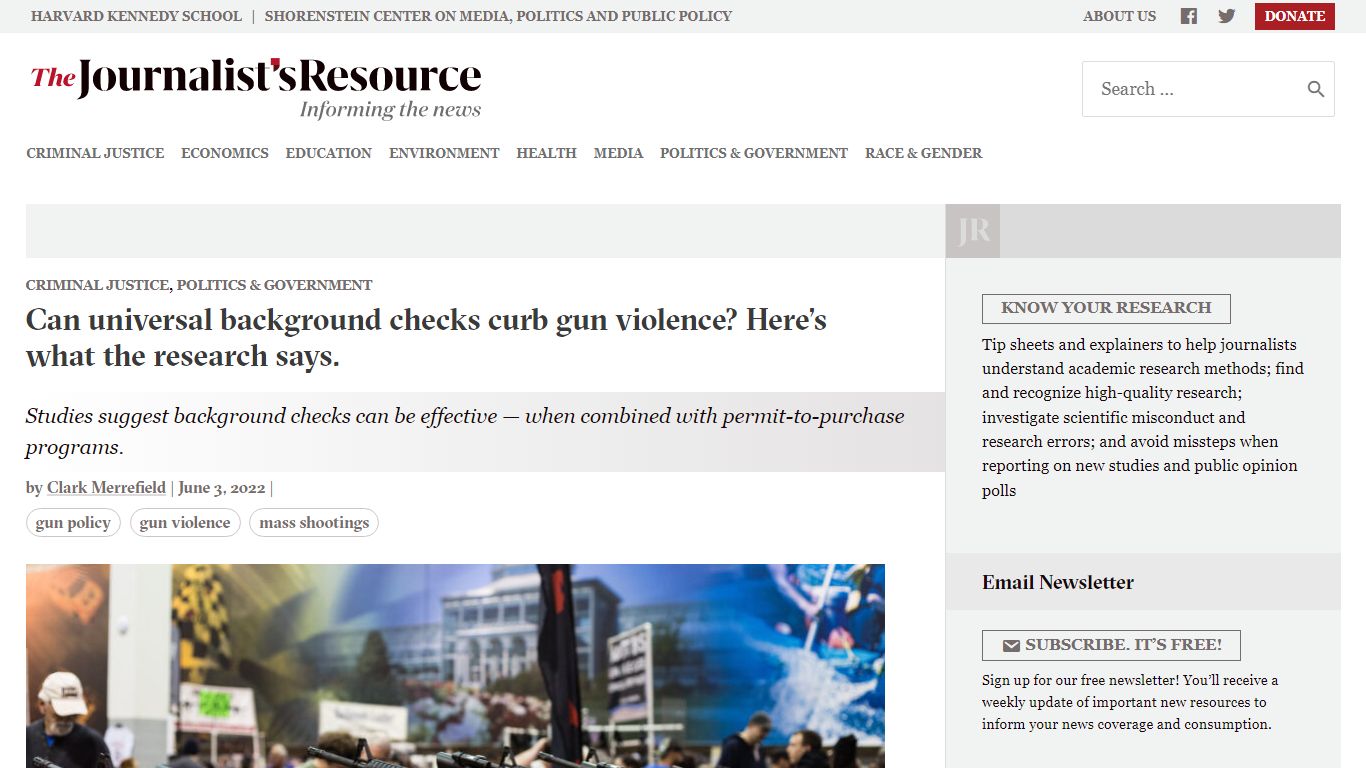Click the Email Newsletter heading
Viewport: 1366px width, 768px height.
(x=1058, y=582)
